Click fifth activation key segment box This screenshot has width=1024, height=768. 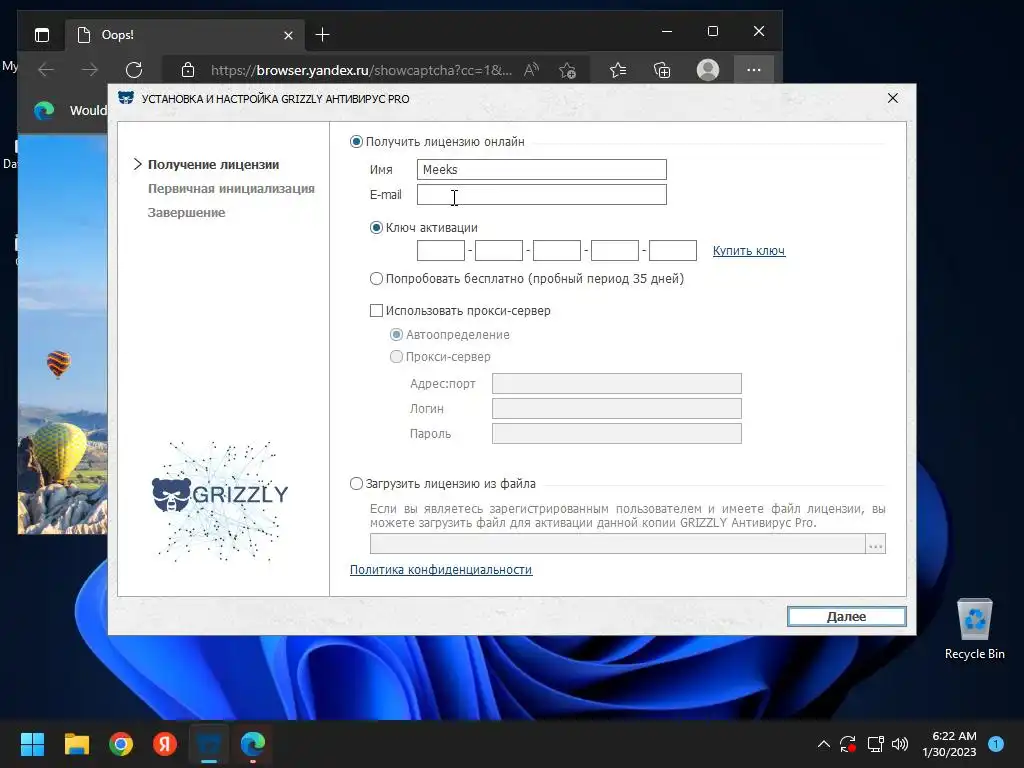point(673,251)
